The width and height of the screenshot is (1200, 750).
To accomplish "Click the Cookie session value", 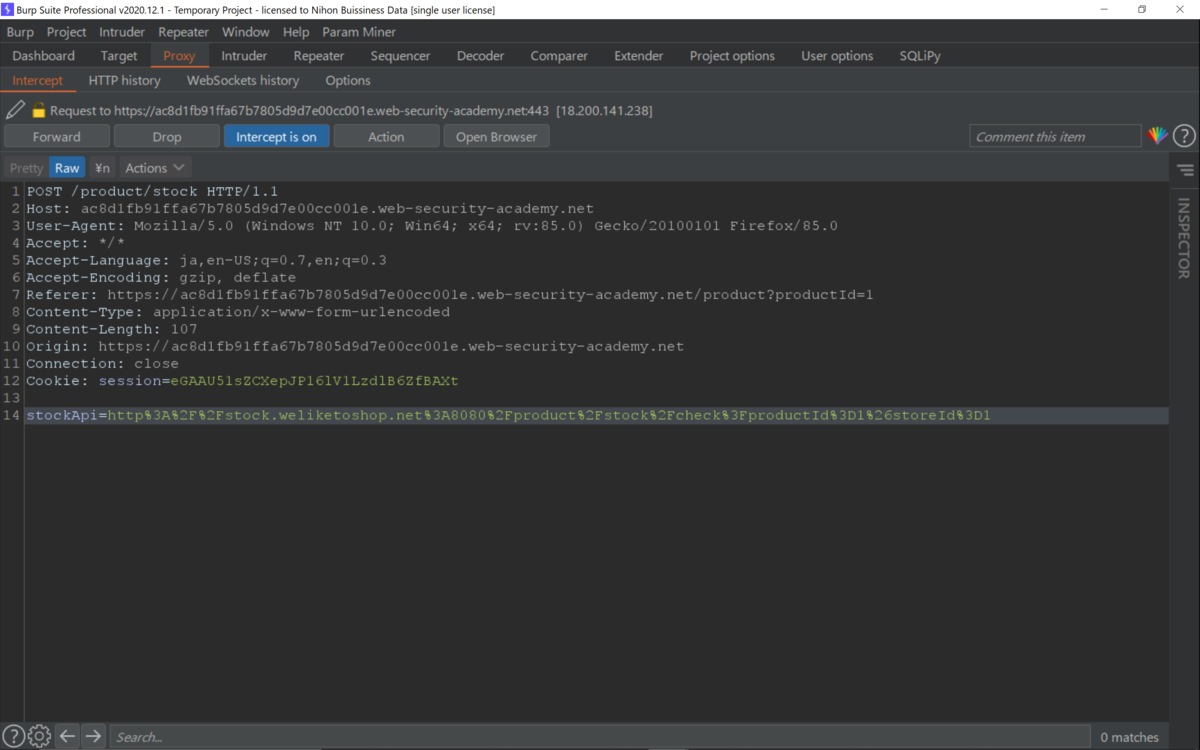I will 314,381.
